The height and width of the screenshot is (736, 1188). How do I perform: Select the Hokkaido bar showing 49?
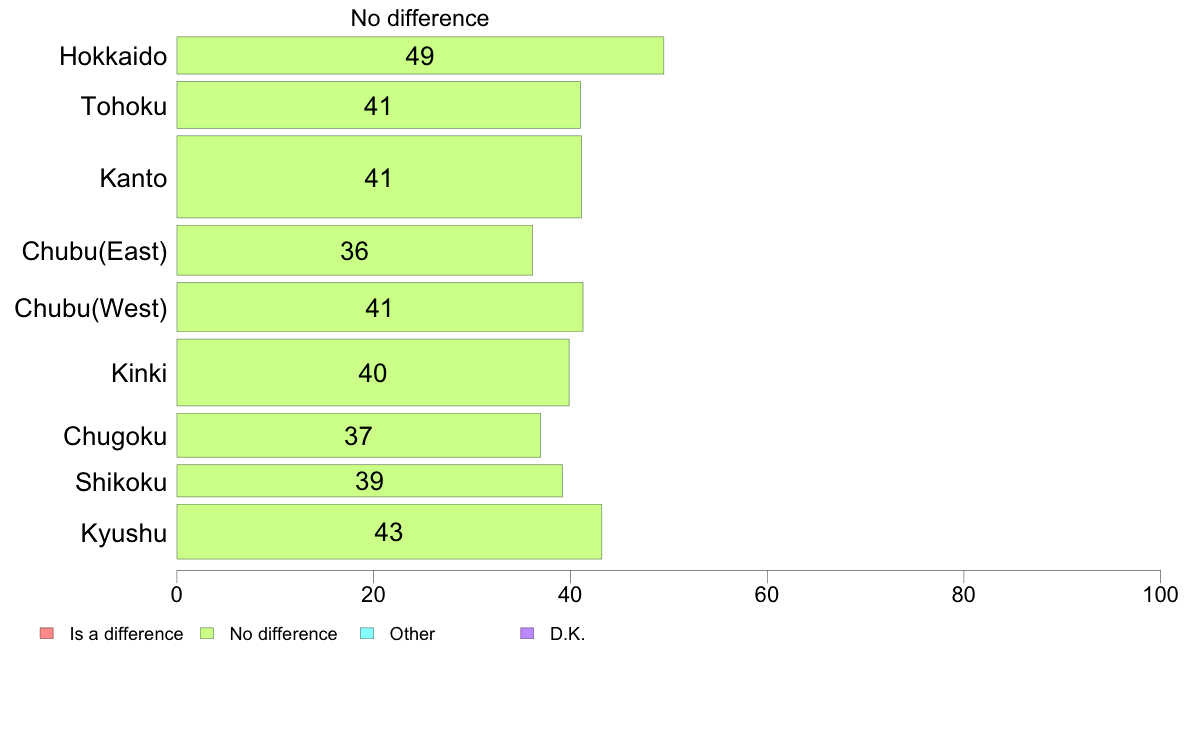click(x=420, y=55)
